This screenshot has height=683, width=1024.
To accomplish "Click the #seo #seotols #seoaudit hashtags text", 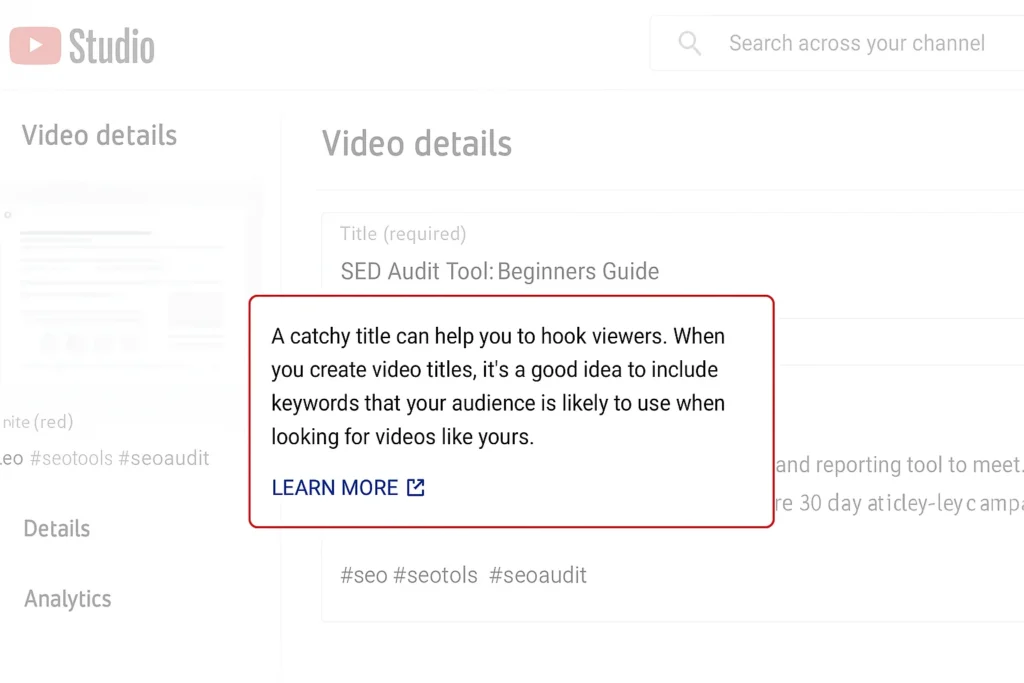I will pos(464,575).
